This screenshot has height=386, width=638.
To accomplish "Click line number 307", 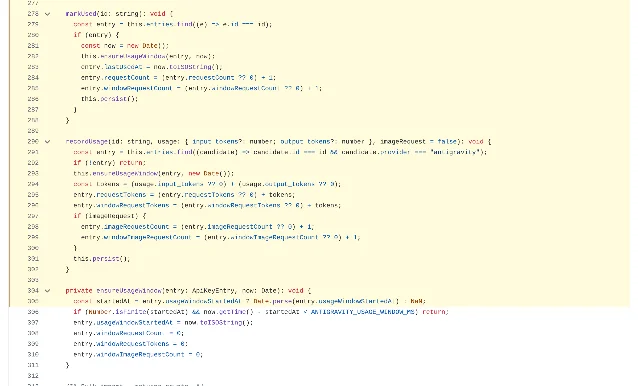I will (x=33, y=323).
